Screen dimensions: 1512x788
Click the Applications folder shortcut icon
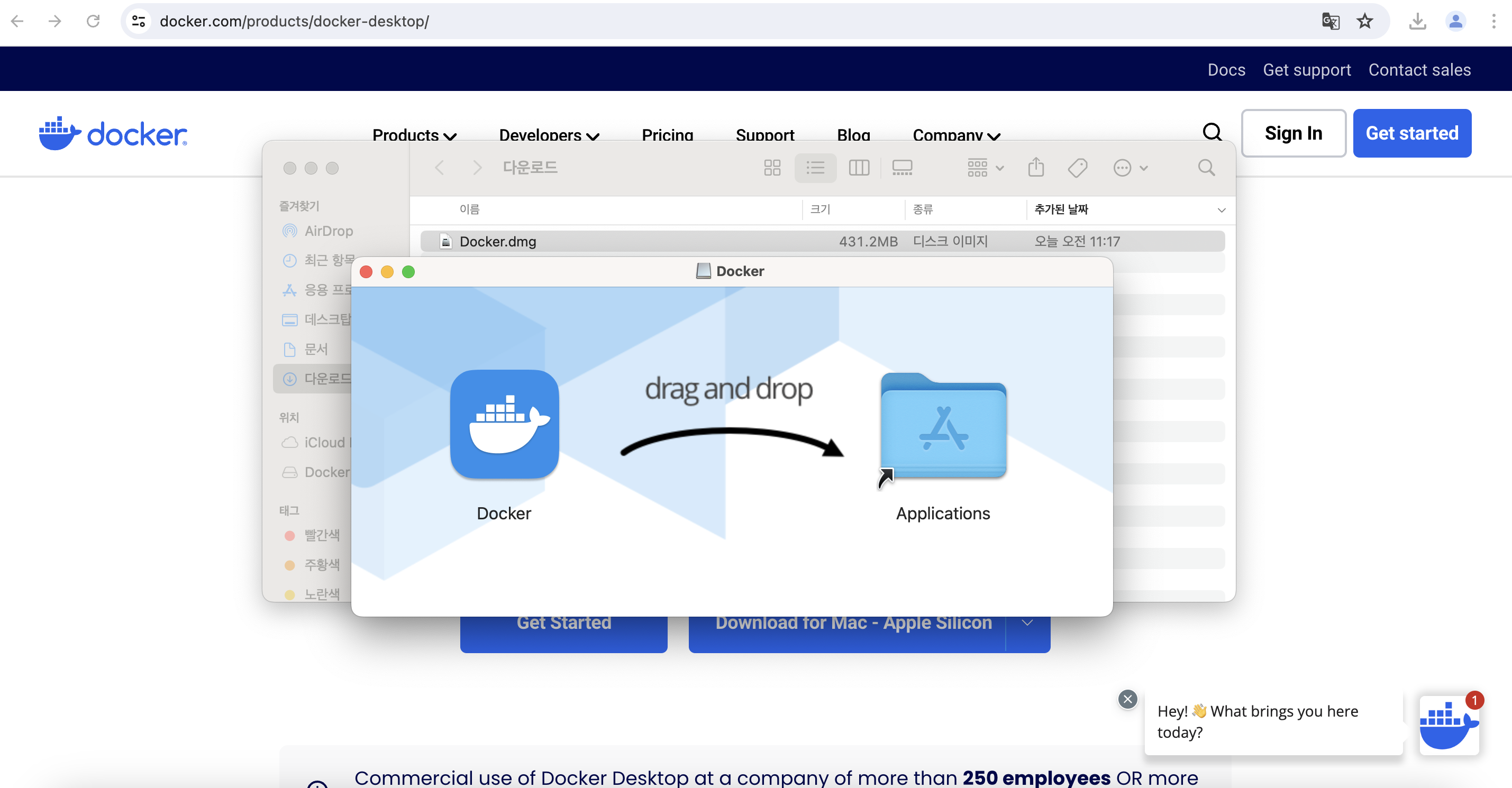point(943,427)
